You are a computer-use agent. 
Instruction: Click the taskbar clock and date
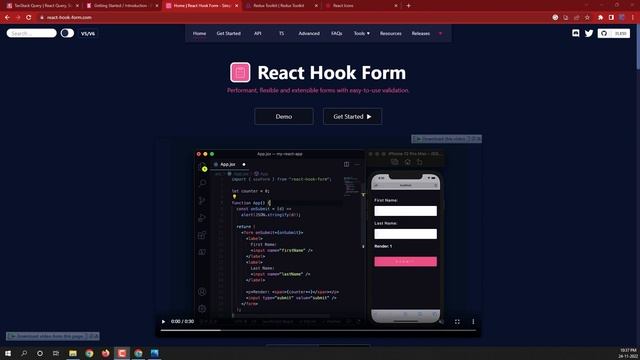(628, 353)
